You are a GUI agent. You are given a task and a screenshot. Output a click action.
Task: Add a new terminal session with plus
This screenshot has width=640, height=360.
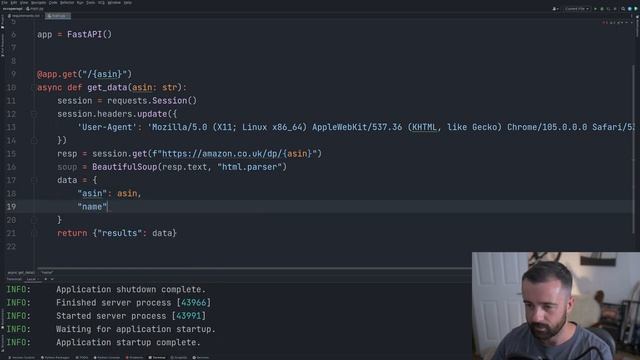point(45,279)
